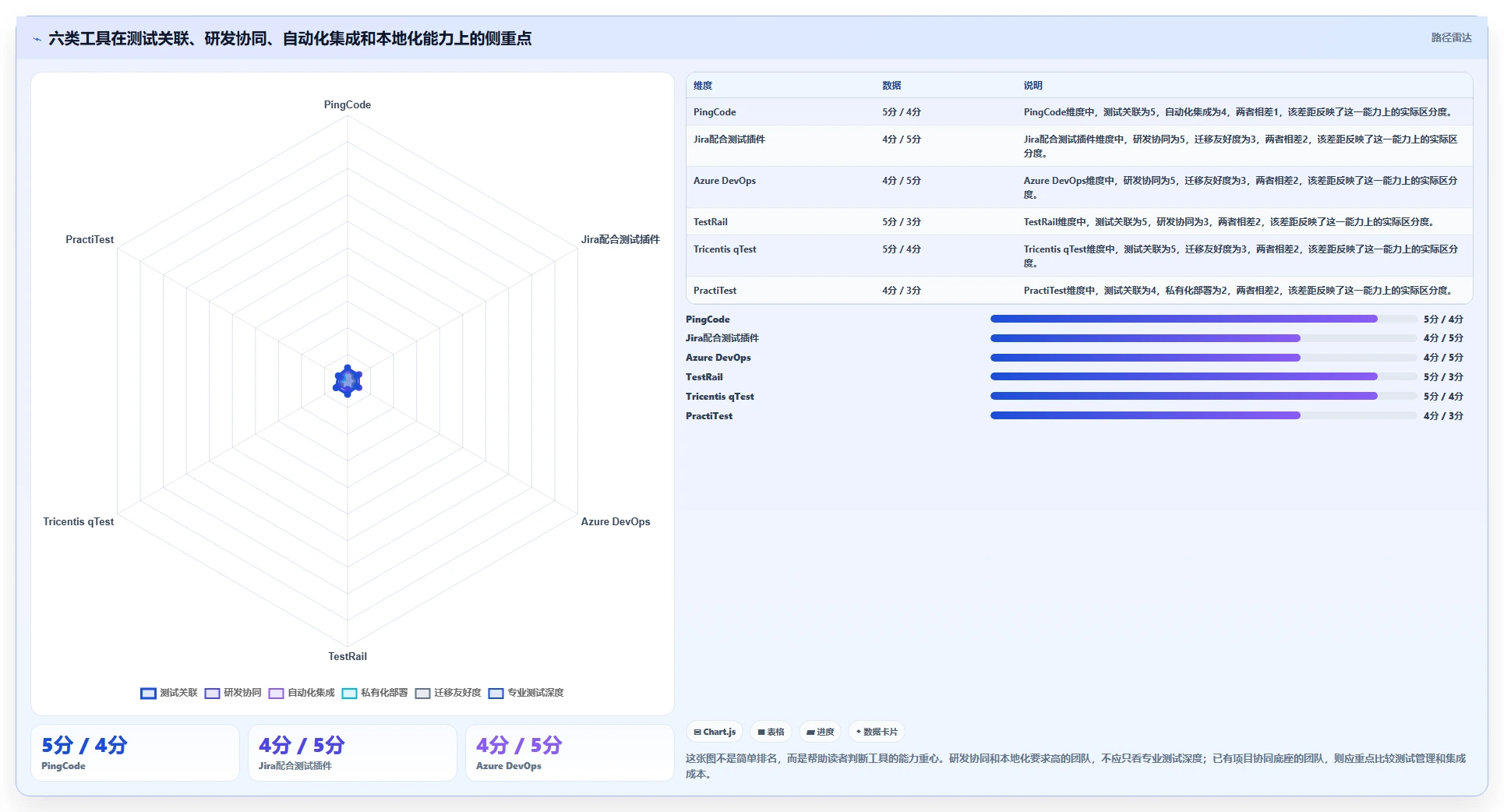1504x812 pixels.
Task: Click the Tricentis qTest axis label on the radar
Action: pyautogui.click(x=79, y=522)
